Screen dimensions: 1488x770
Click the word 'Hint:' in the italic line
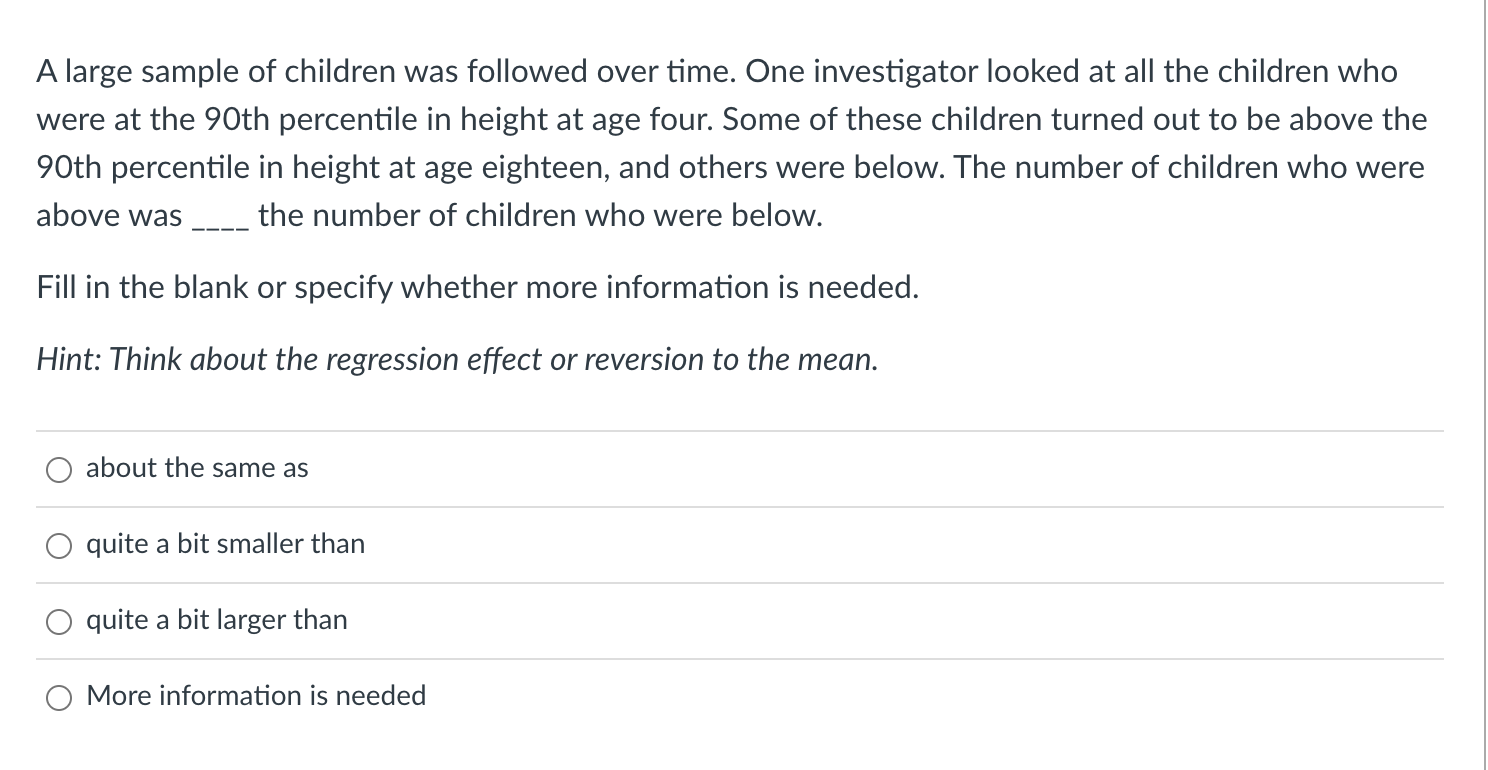click(x=70, y=360)
